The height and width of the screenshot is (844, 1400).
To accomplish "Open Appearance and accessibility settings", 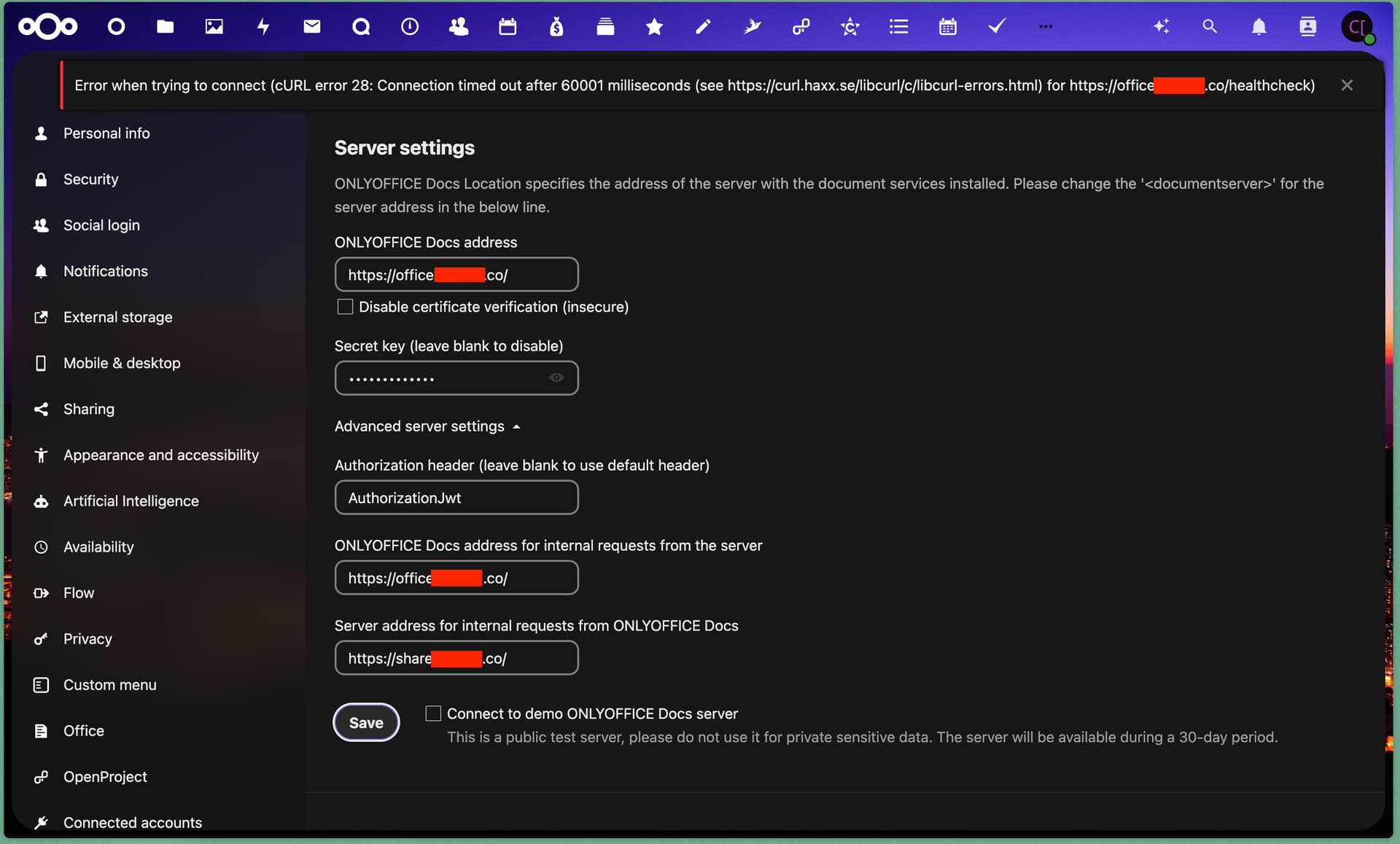I will (161, 455).
